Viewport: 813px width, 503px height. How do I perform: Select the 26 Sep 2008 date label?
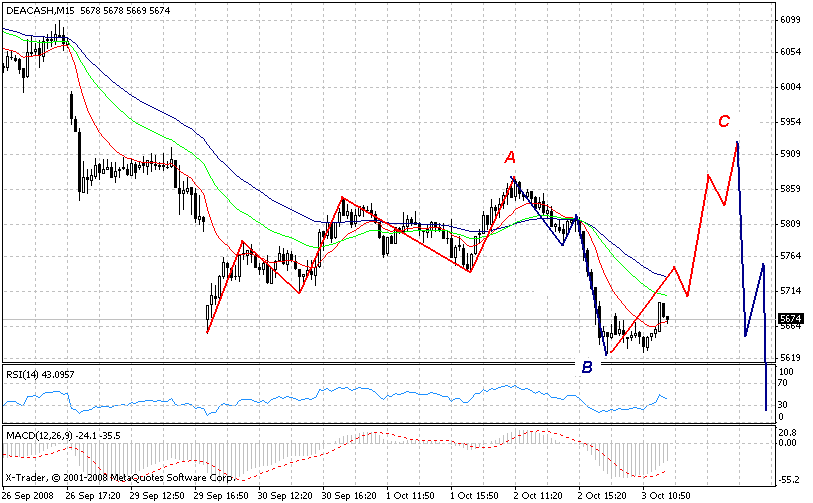click(x=29, y=495)
